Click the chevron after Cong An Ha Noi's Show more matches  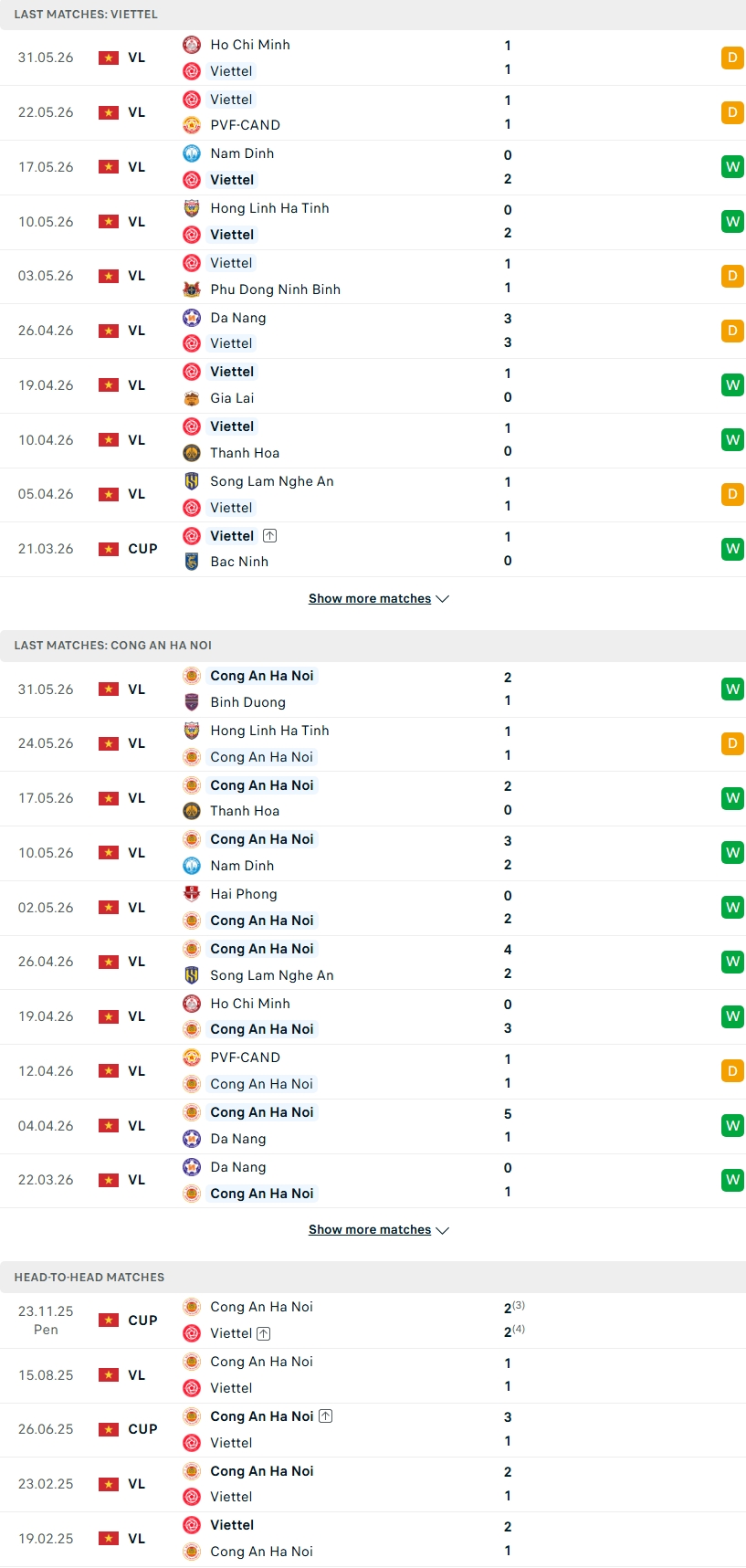pos(443,1231)
